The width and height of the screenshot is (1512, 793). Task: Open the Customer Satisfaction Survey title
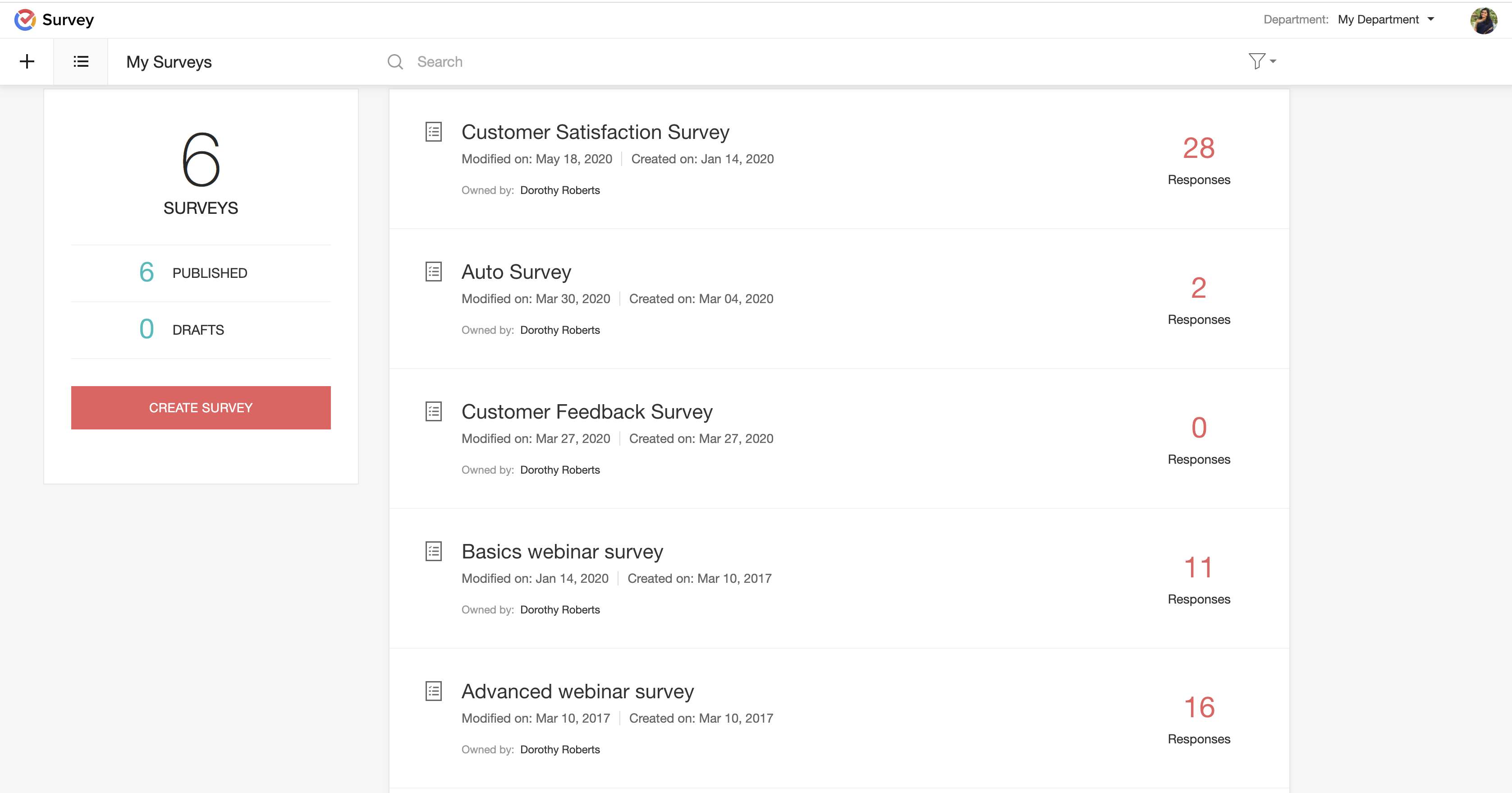pyautogui.click(x=595, y=132)
